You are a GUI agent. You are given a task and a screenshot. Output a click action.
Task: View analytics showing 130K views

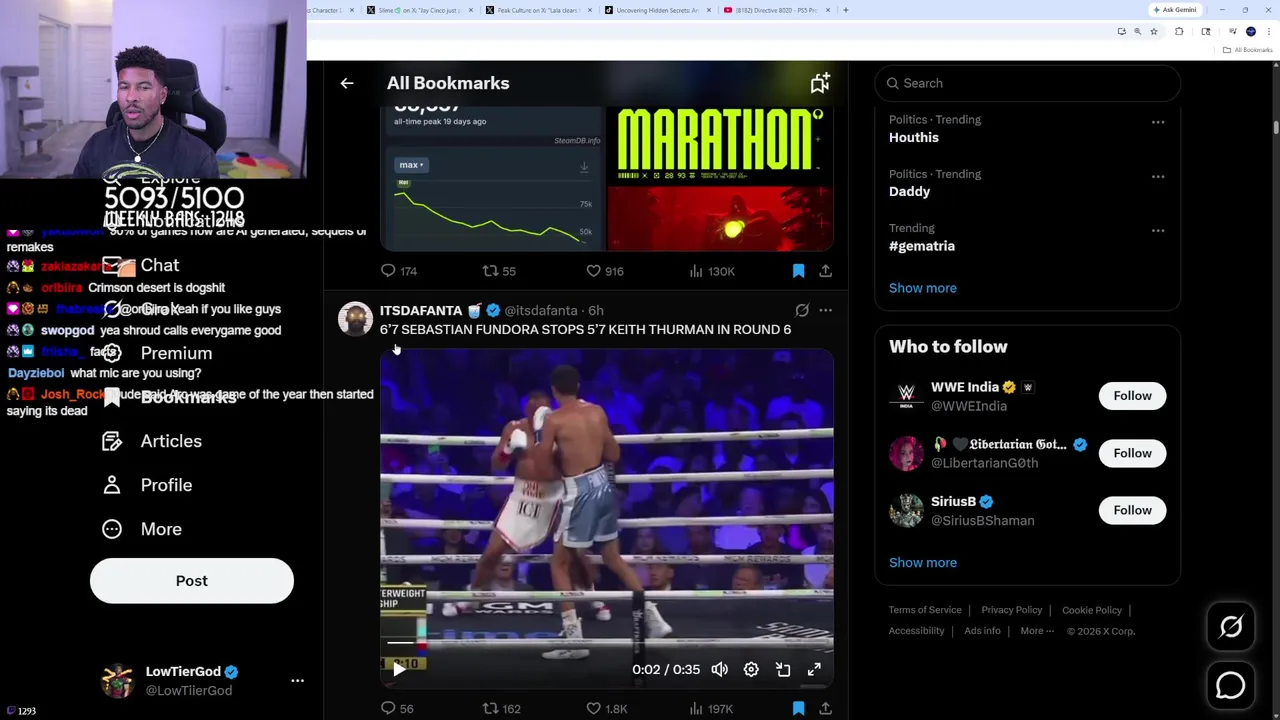711,271
